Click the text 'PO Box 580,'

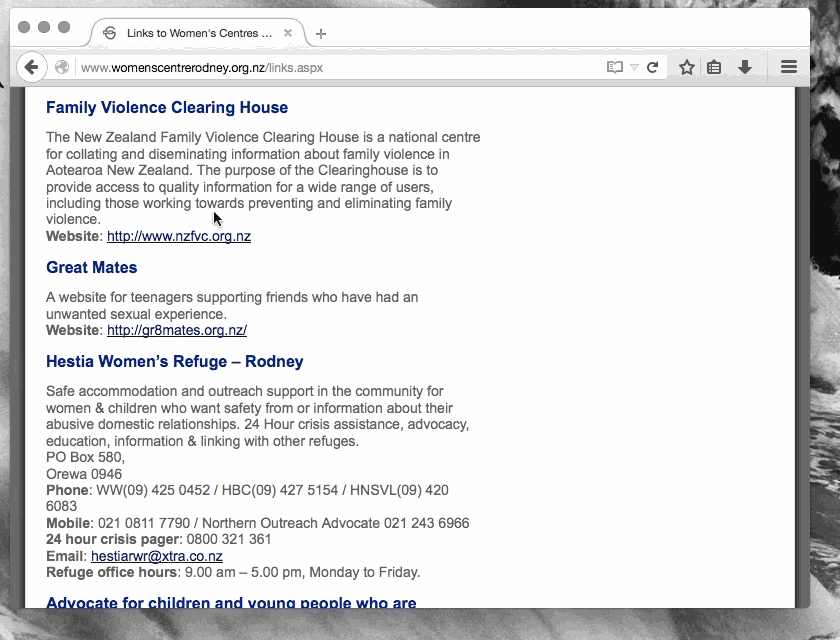[x=85, y=457]
